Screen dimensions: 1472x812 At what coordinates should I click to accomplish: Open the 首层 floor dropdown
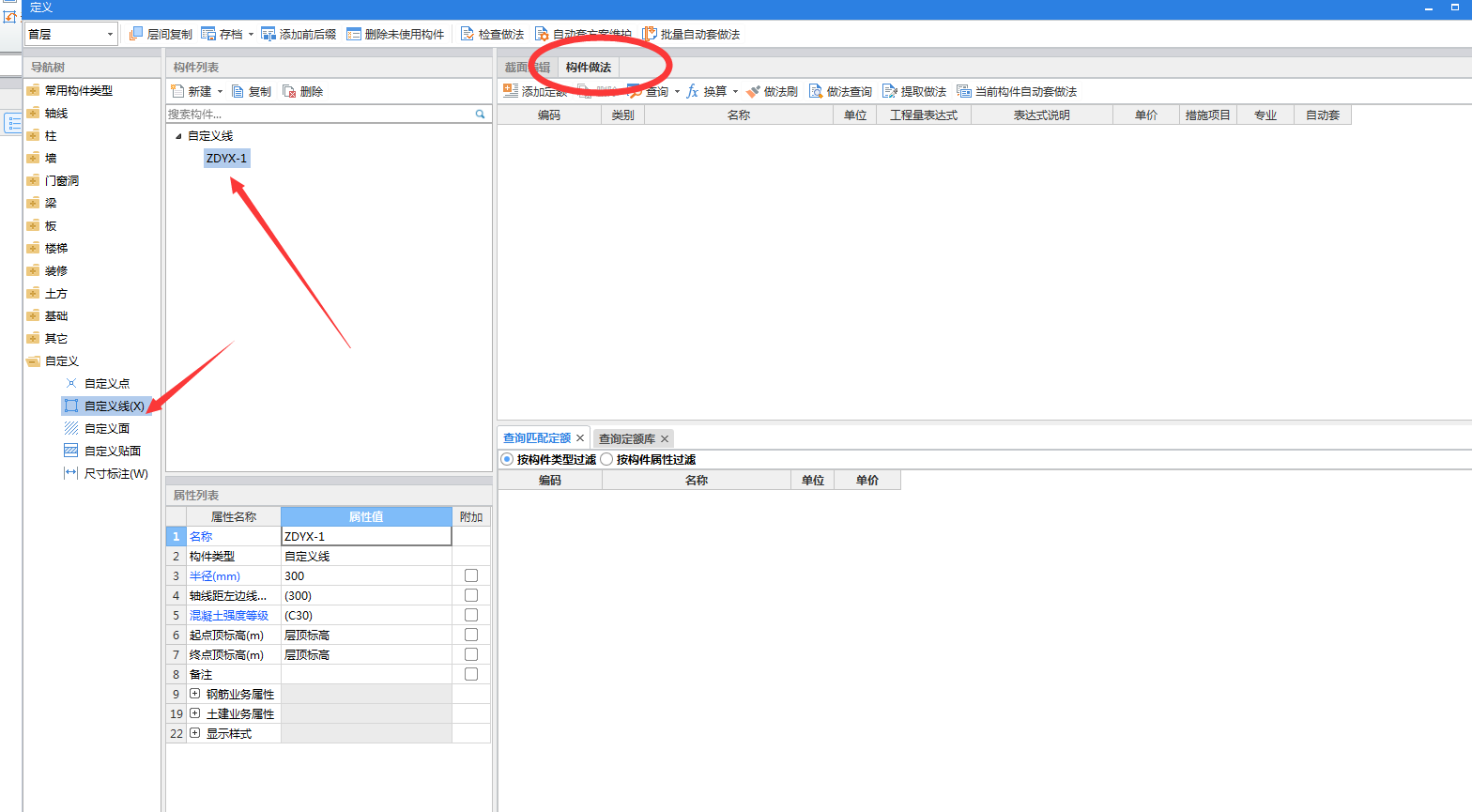pos(110,34)
